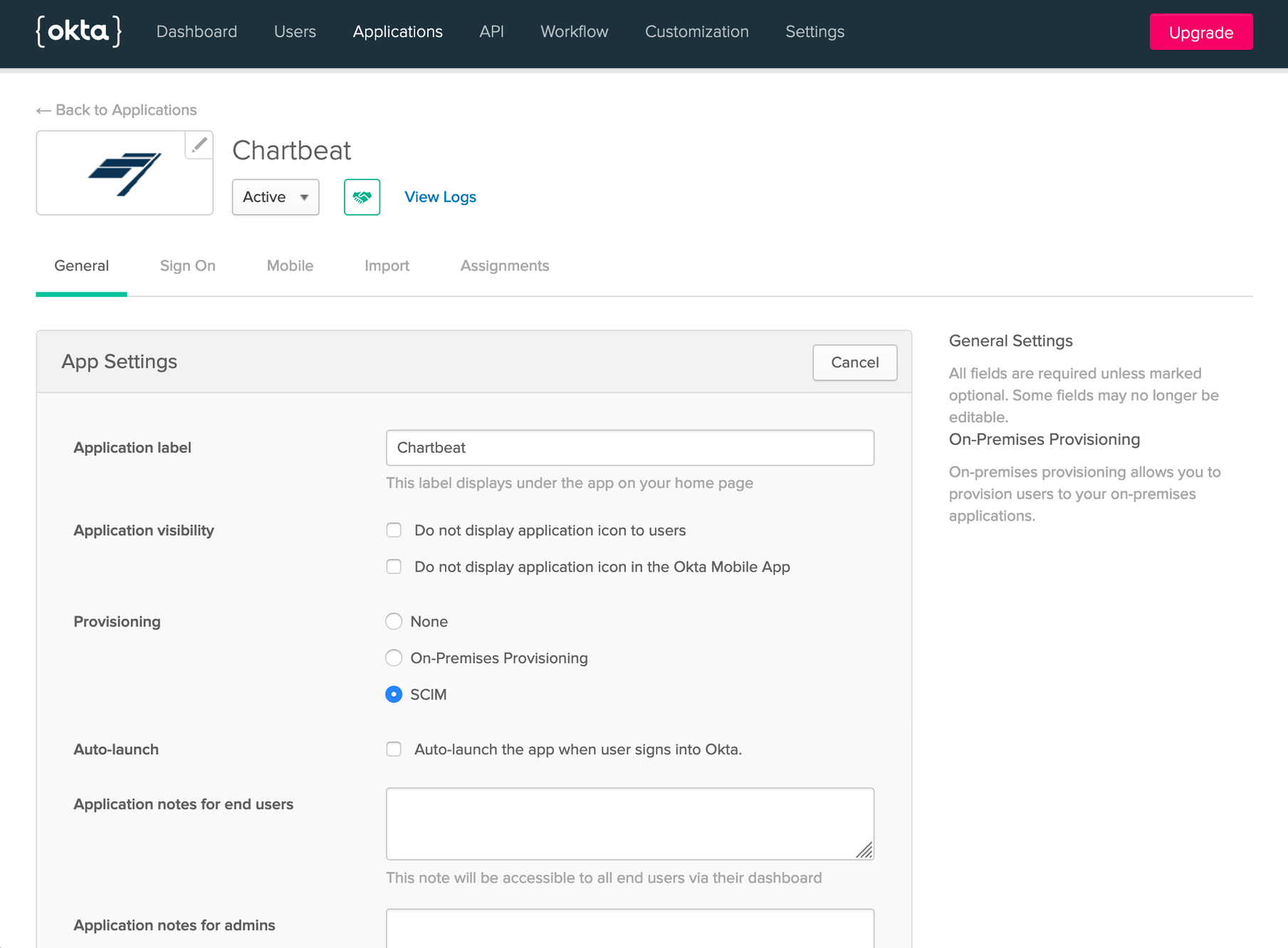Open View Logs link

coord(440,197)
